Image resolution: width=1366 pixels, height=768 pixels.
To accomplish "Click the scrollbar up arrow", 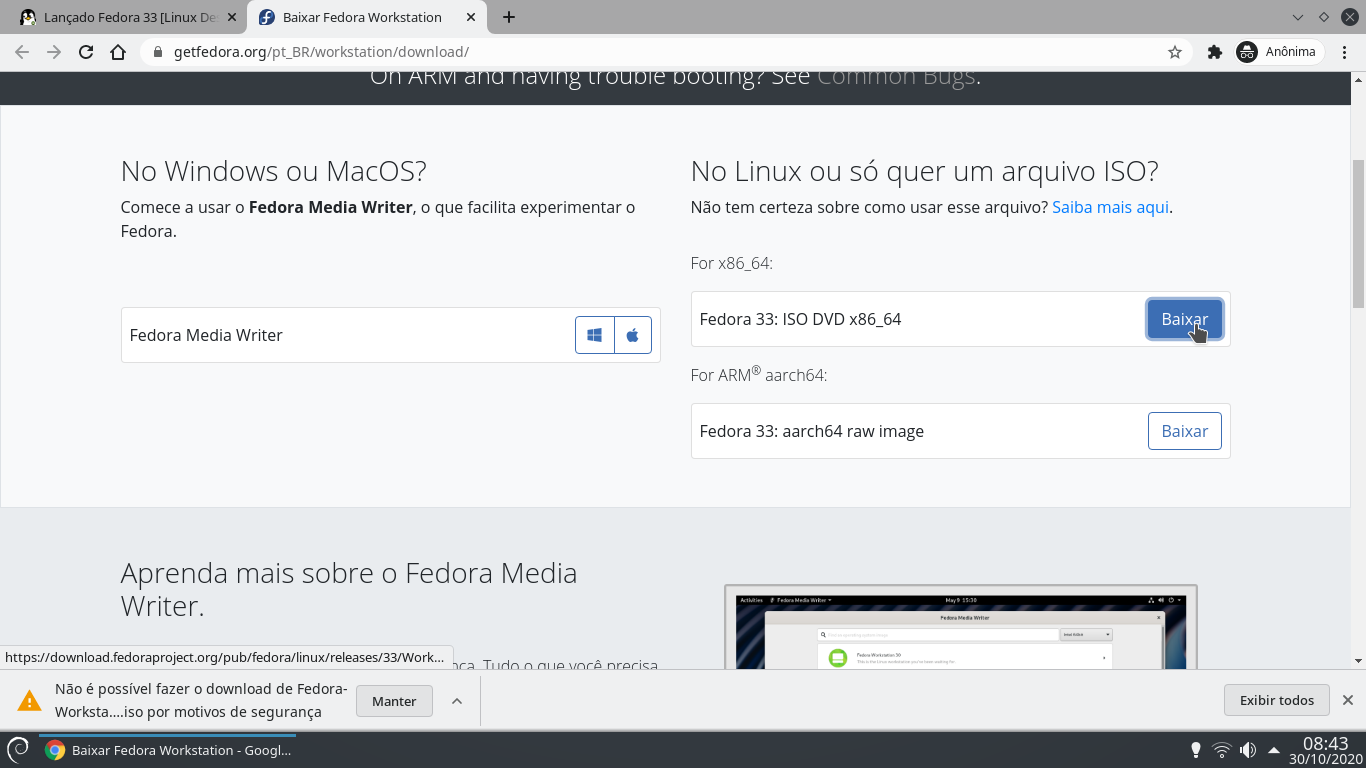I will (1358, 79).
